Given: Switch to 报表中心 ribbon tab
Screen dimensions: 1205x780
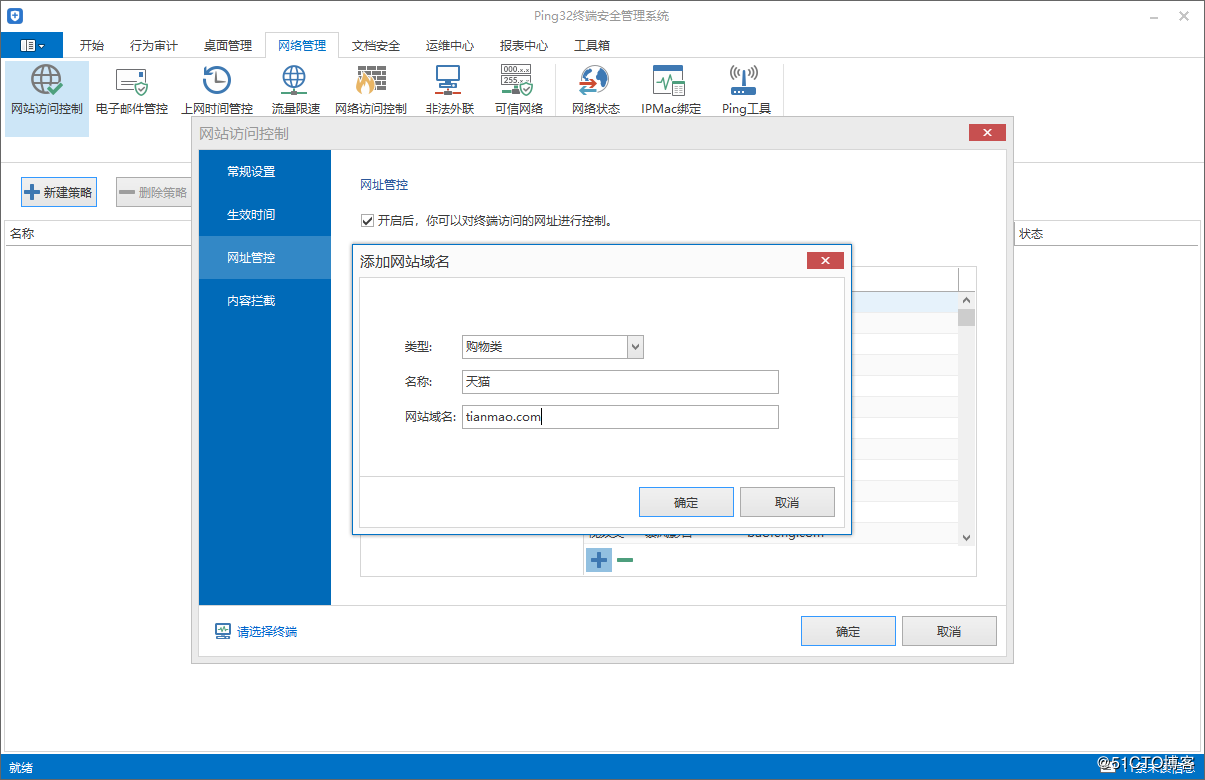Looking at the screenshot, I should pyautogui.click(x=524, y=45).
